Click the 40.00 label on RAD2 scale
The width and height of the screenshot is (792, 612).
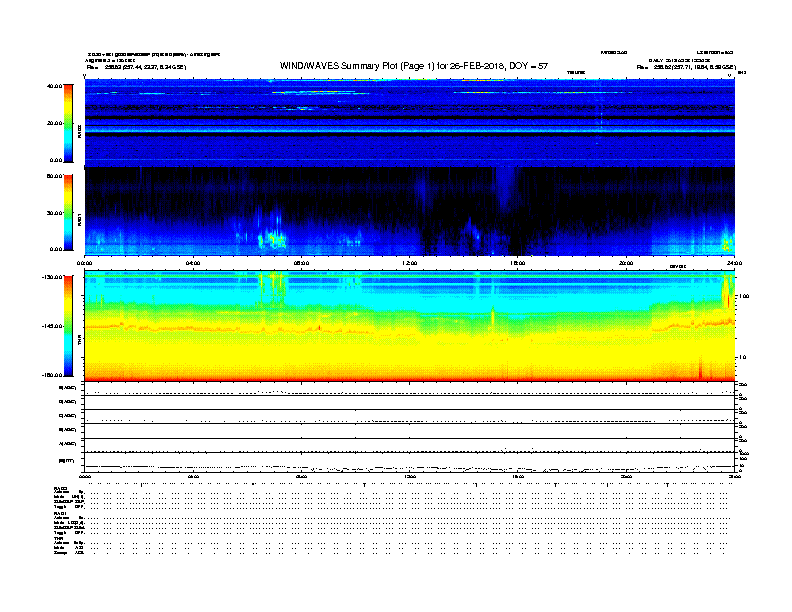(x=54, y=86)
